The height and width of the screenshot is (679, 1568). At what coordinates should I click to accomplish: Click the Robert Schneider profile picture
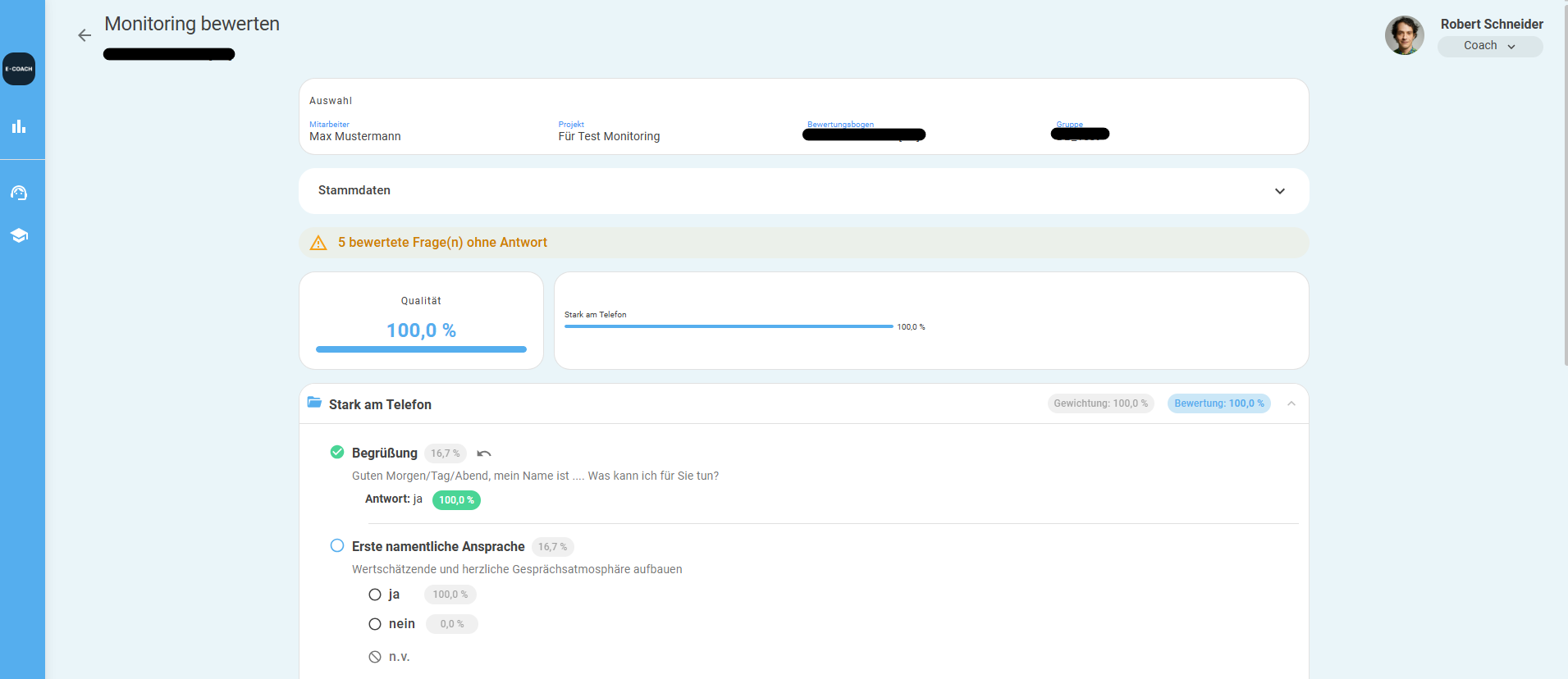point(1405,35)
